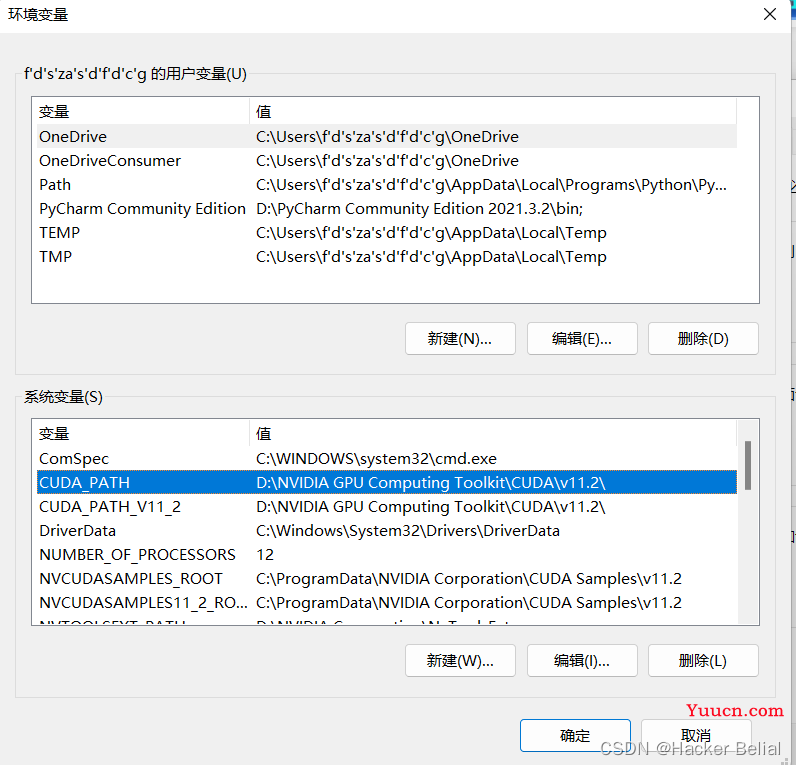
Task: Click the D:\PyCharm Community Edition 2021.3.2\bin; value
Action: [x=419, y=208]
